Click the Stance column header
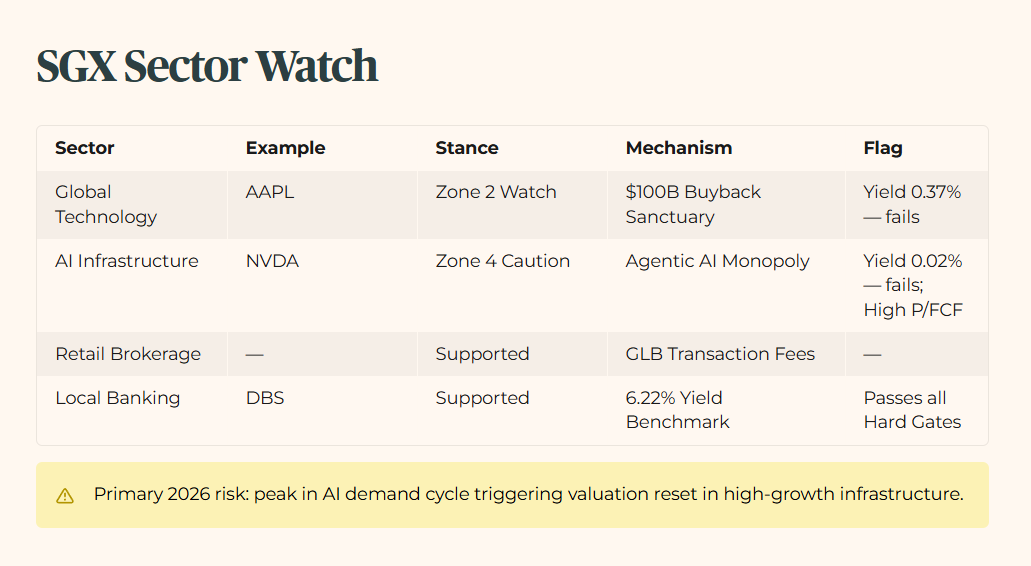Viewport: 1031px width, 566px height. pyautogui.click(x=467, y=148)
